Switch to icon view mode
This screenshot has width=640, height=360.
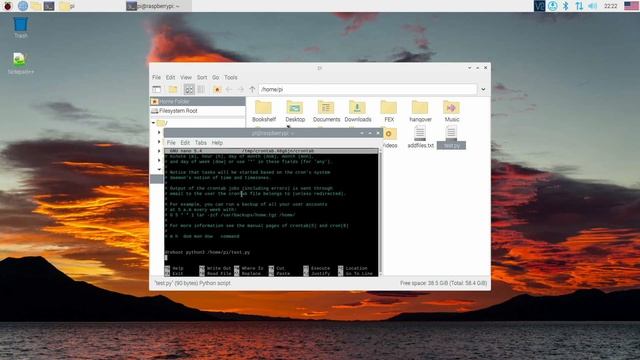coord(189,89)
